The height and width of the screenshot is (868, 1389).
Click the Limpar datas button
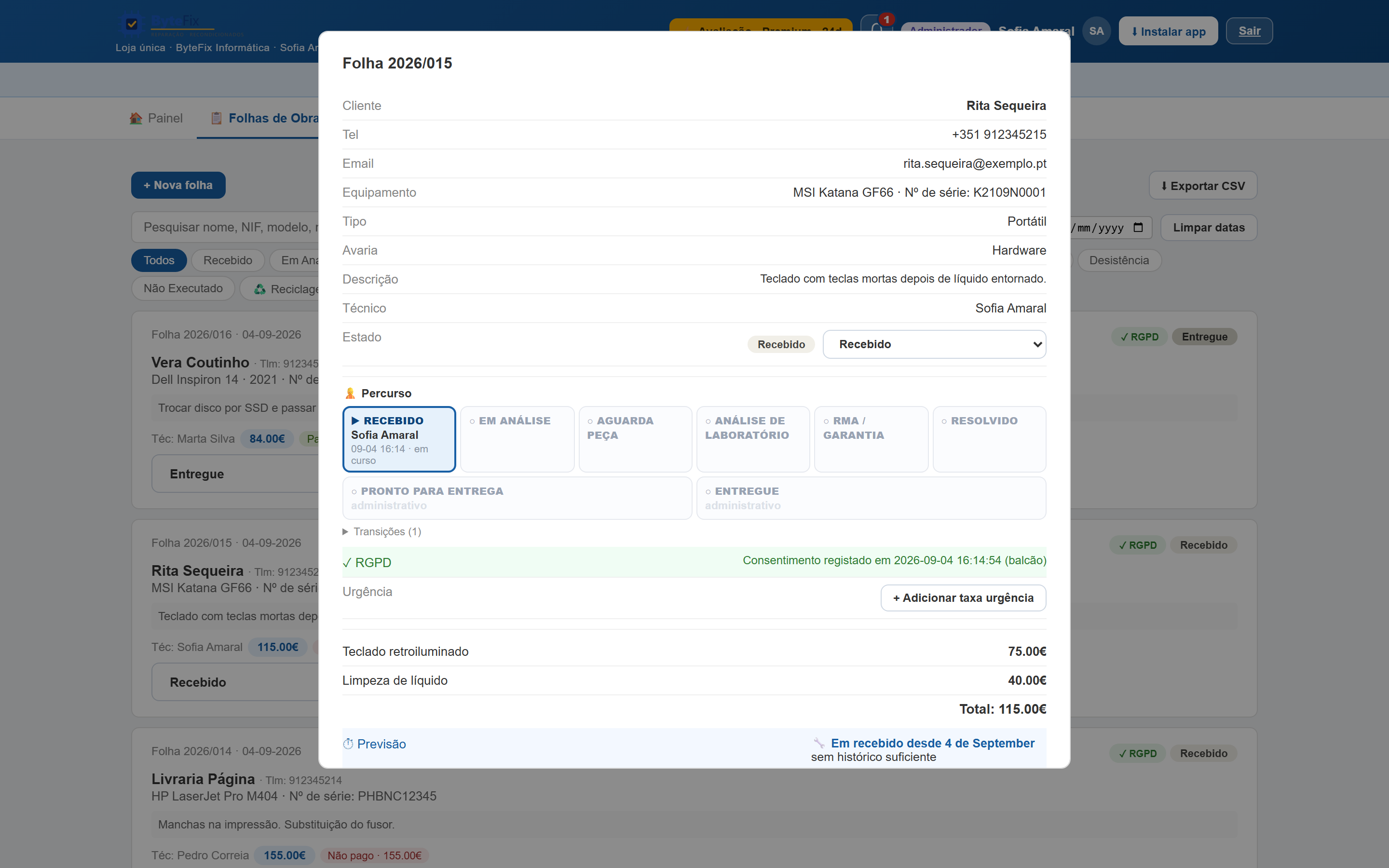1208,228
